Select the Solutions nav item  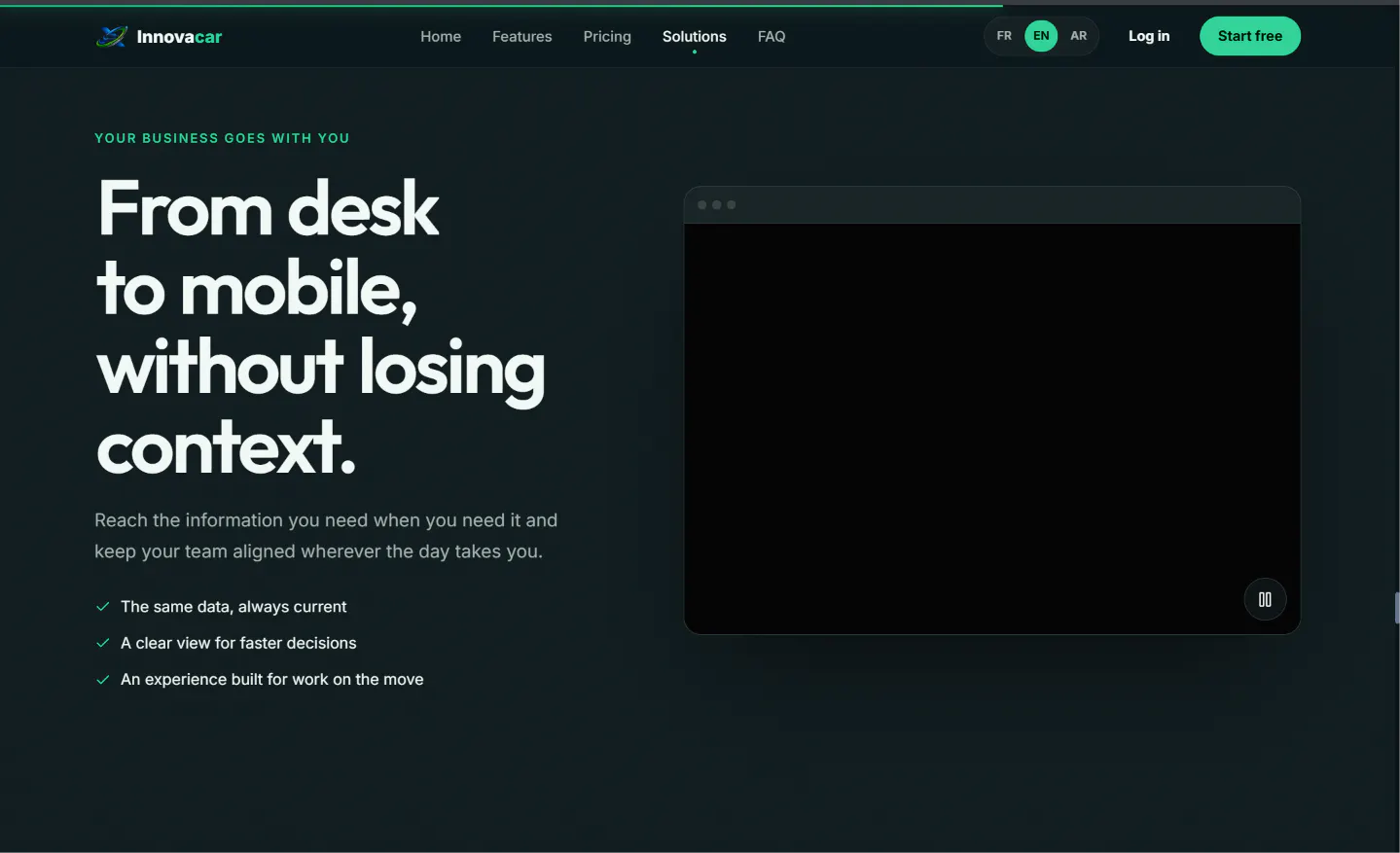pos(695,36)
